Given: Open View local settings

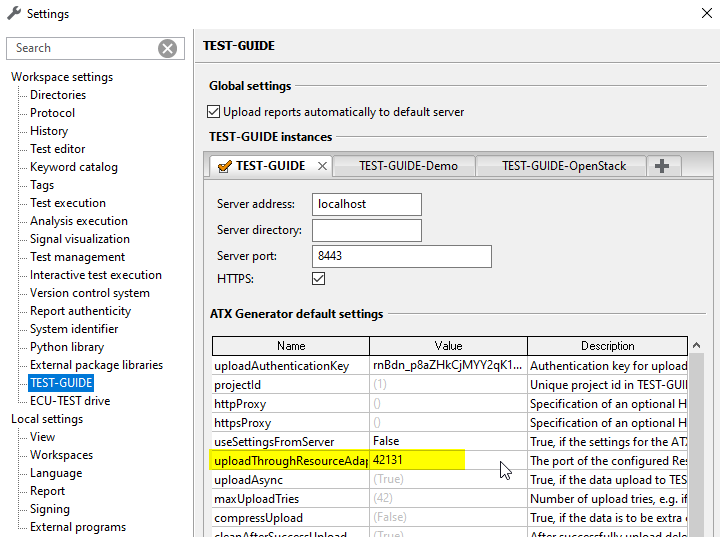Looking at the screenshot, I should (x=42, y=437).
